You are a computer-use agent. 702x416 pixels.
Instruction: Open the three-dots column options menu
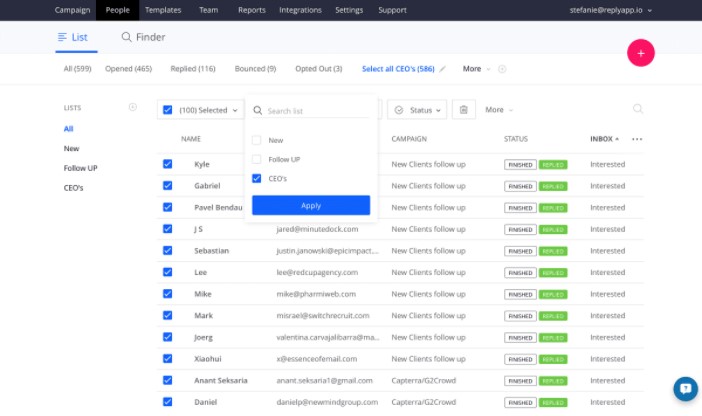(x=637, y=139)
